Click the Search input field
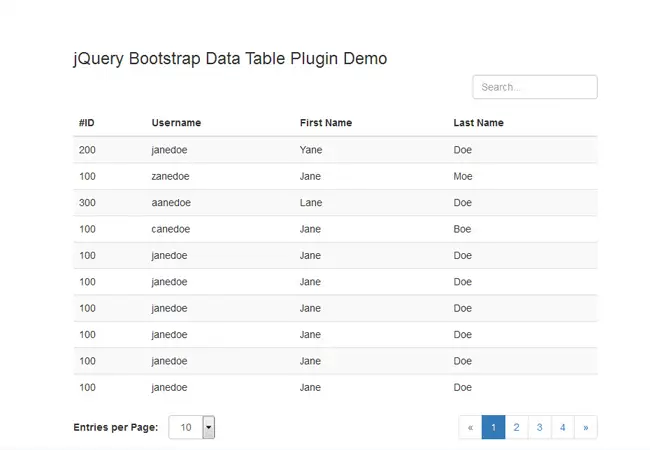Viewport: 650px width, 450px height. pos(534,87)
